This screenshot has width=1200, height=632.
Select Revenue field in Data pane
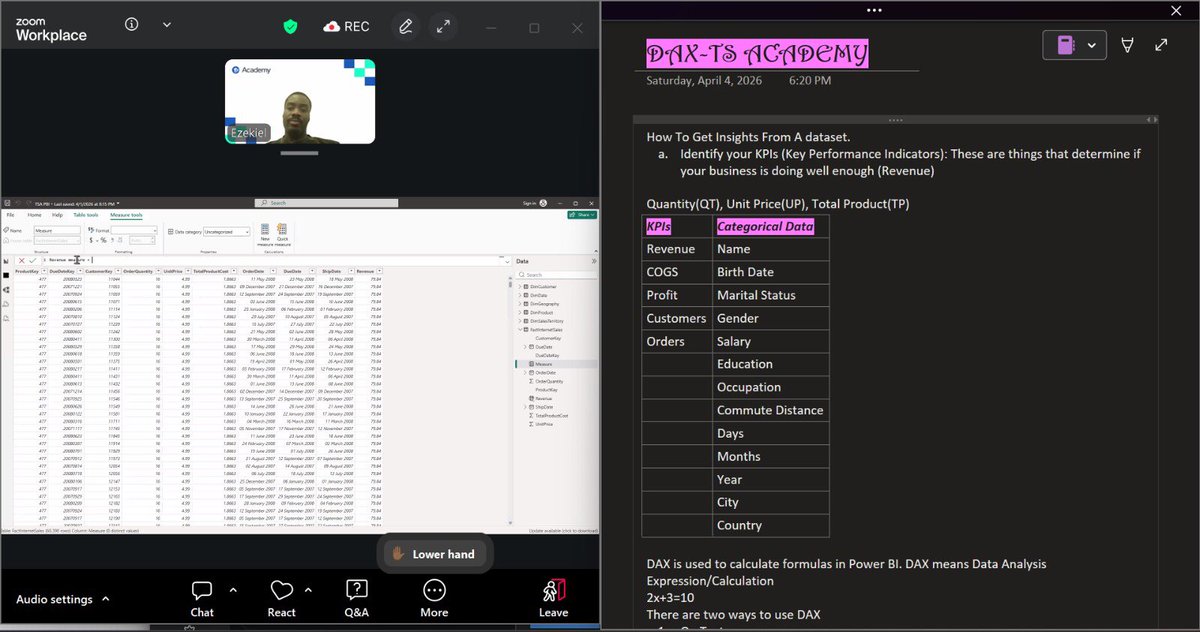(x=544, y=398)
